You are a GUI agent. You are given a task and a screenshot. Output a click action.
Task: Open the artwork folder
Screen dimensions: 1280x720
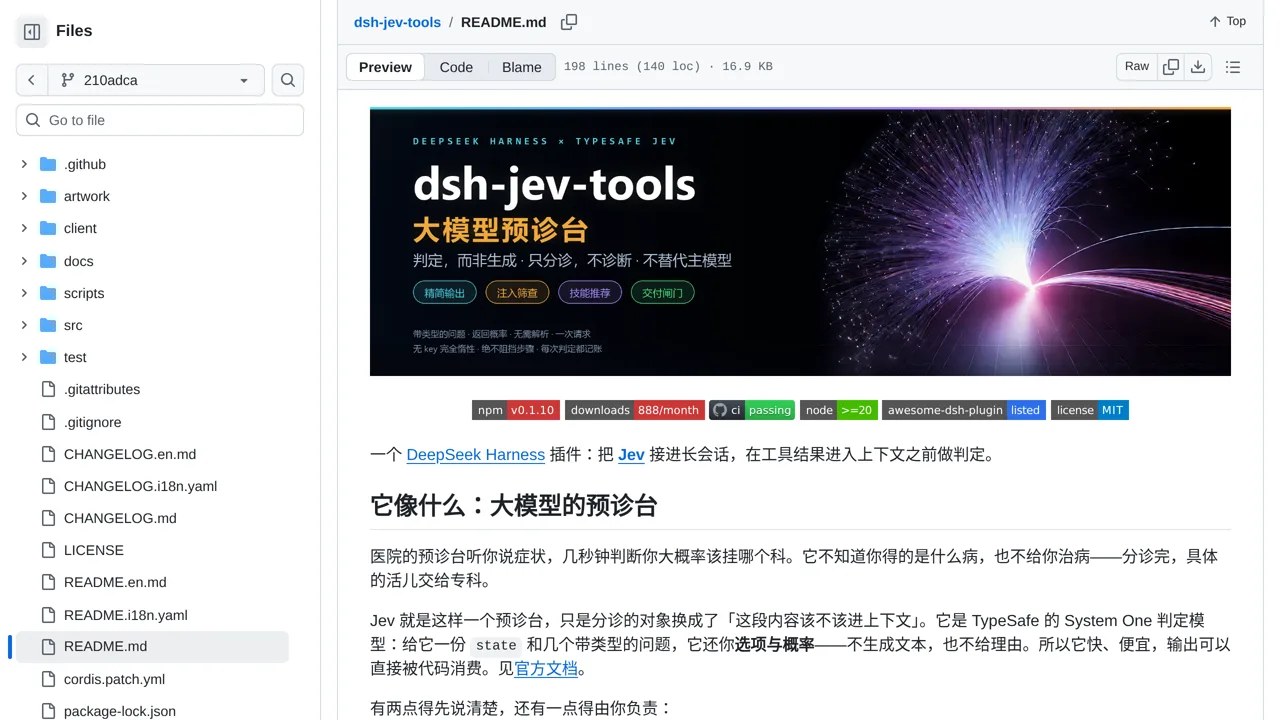[x=87, y=196]
